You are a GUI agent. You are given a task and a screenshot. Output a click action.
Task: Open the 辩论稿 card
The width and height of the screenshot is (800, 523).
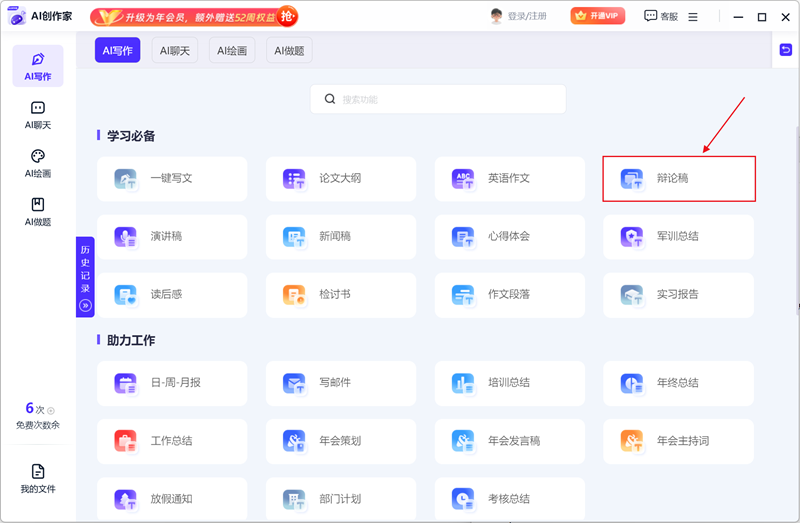click(x=679, y=179)
